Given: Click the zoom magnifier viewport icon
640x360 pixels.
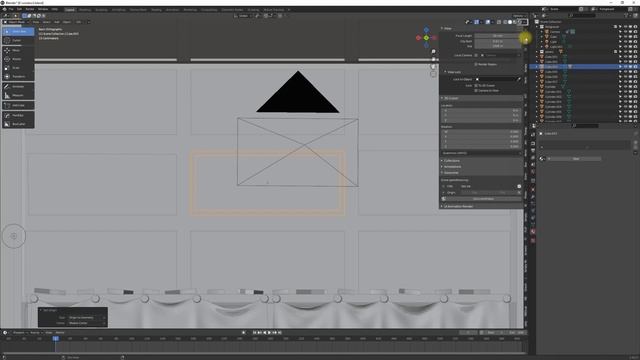Looking at the screenshot, I should point(433,52).
